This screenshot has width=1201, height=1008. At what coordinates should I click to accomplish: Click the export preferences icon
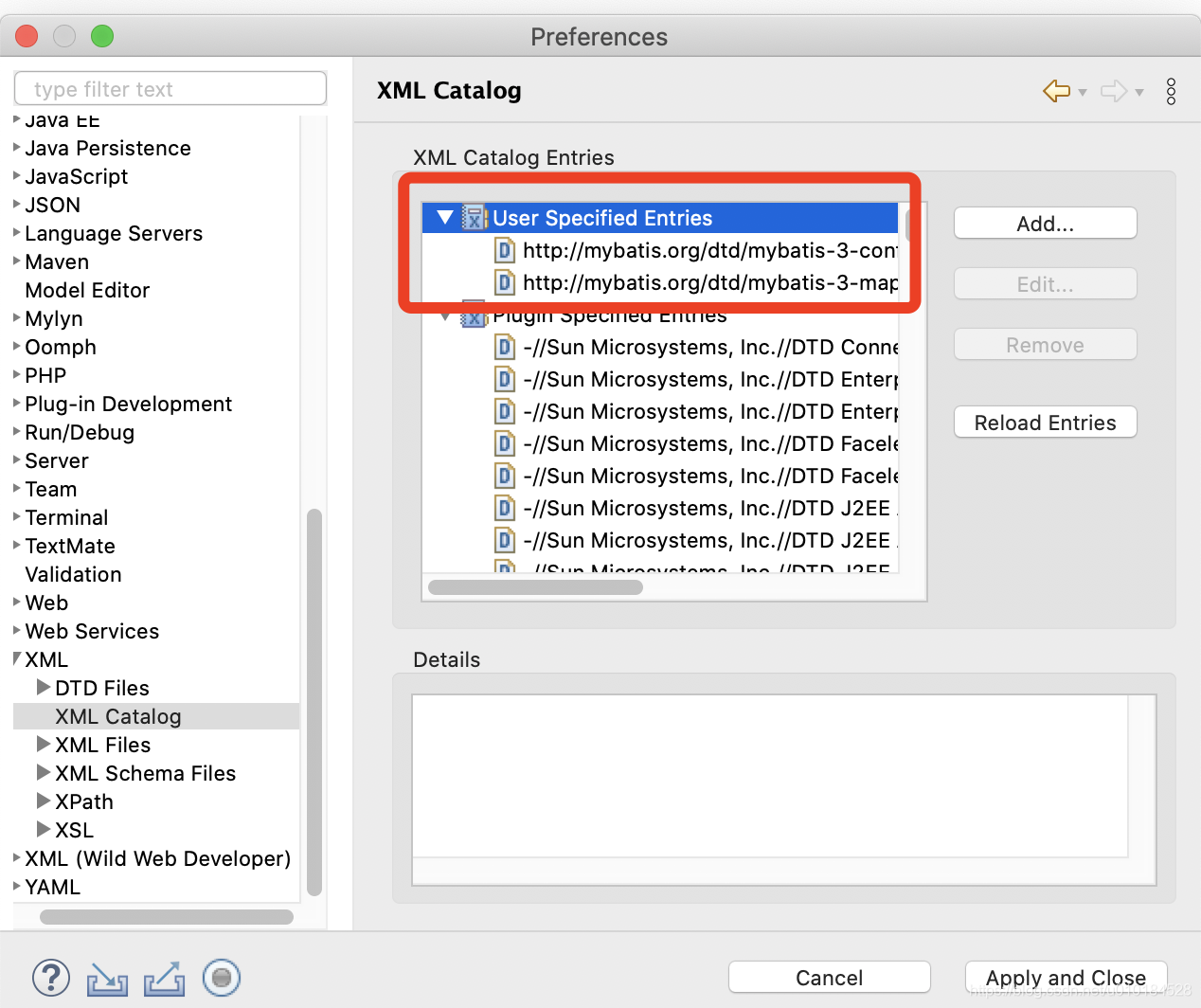coord(164,978)
